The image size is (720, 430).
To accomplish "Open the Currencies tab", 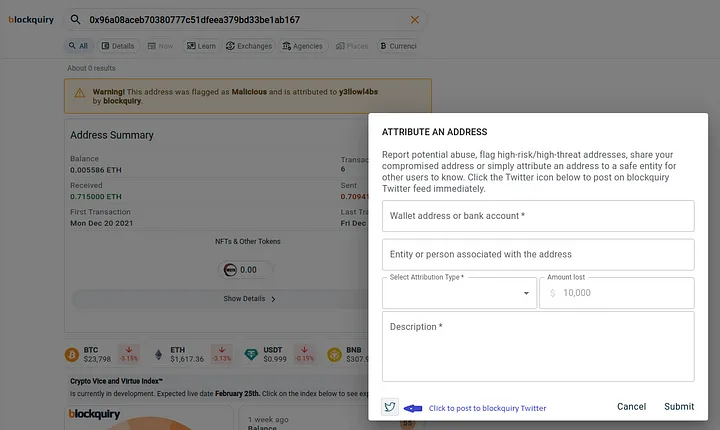I will point(398,46).
